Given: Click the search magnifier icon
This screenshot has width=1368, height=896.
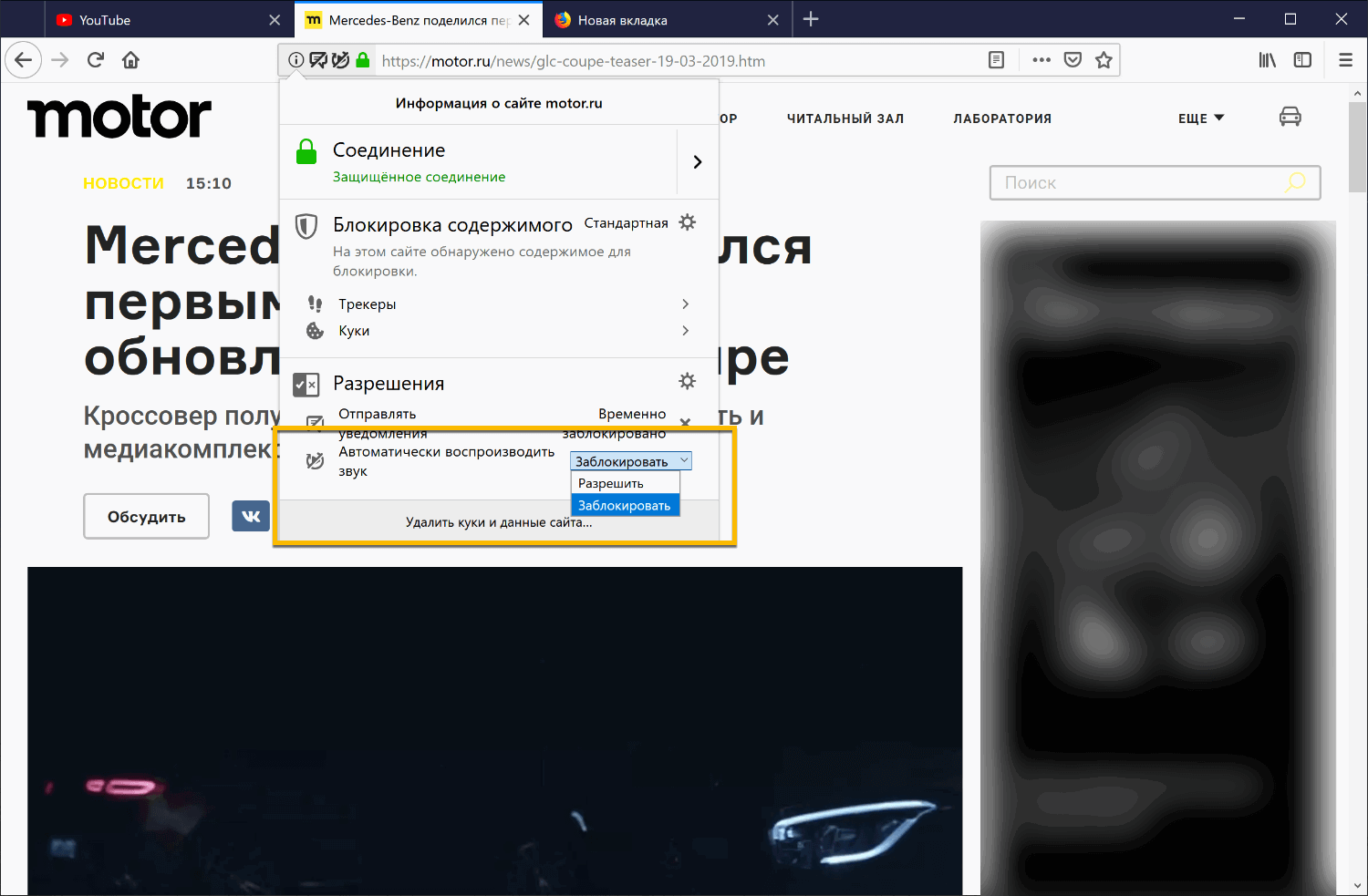Looking at the screenshot, I should (1294, 182).
